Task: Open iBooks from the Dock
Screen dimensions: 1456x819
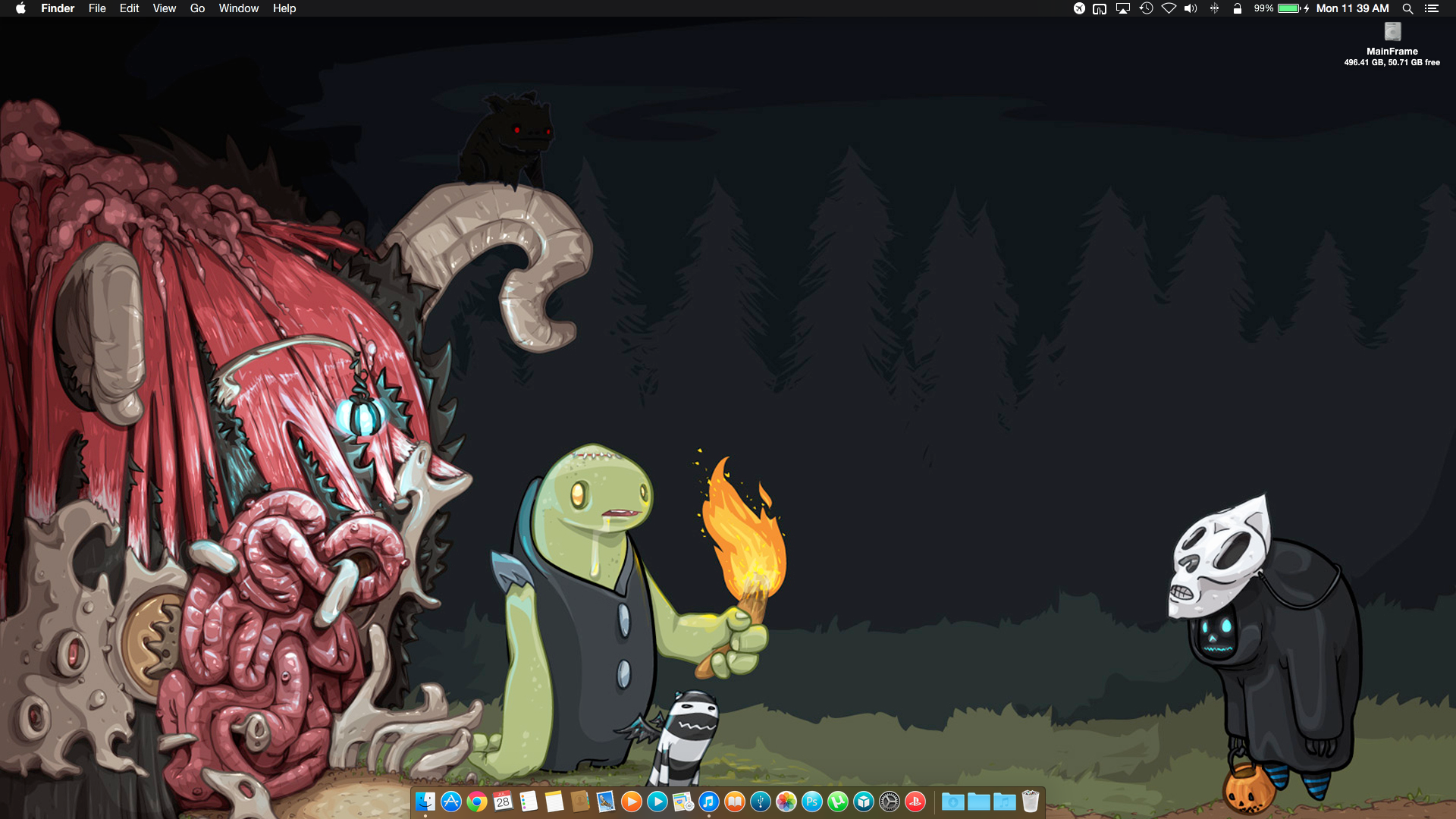Action: (x=735, y=802)
